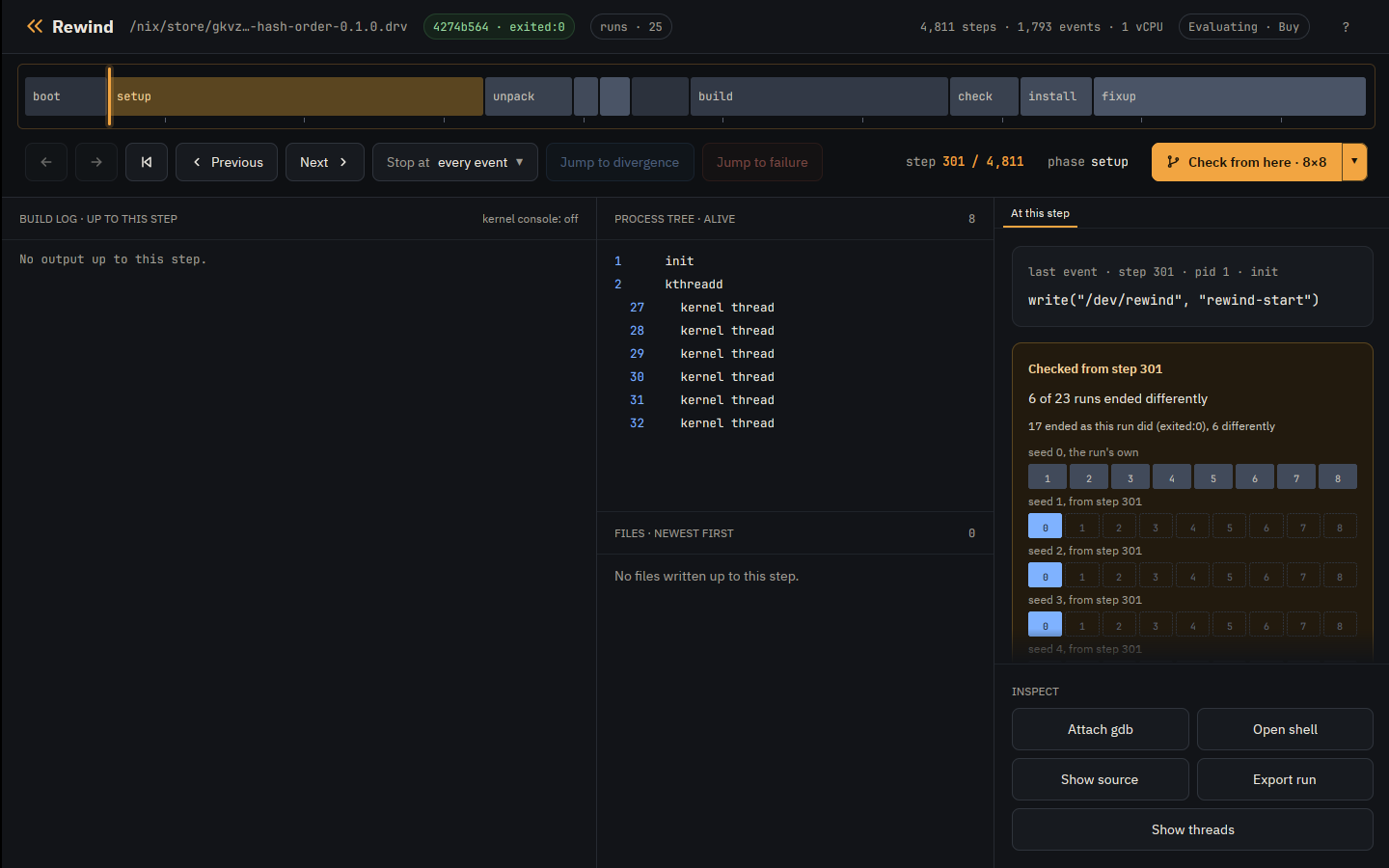Screen dimensions: 1389x868
Task: Select kernel thread with pid 27
Action: 795,308
